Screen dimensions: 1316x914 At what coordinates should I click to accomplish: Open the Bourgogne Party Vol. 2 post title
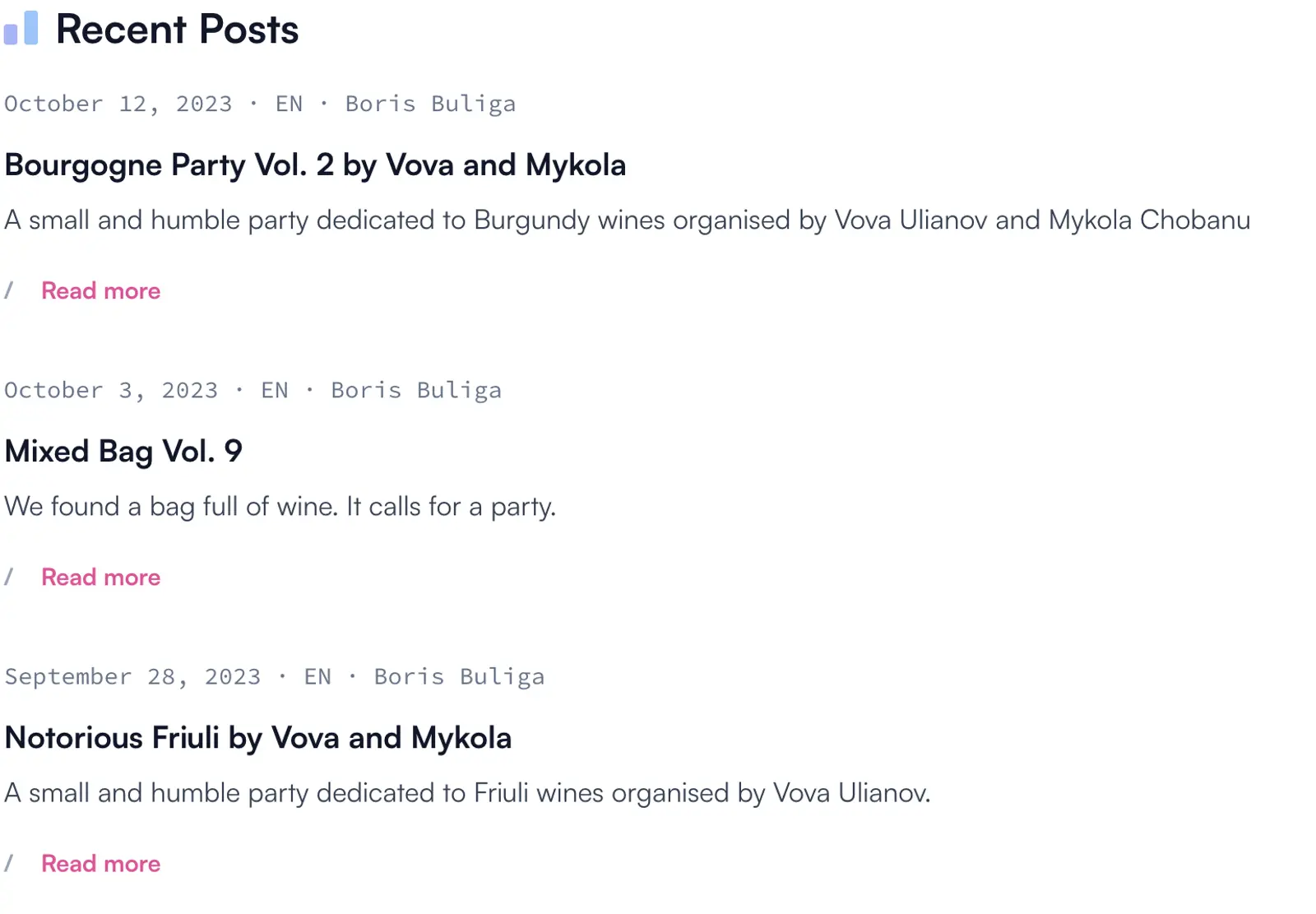pyautogui.click(x=315, y=165)
